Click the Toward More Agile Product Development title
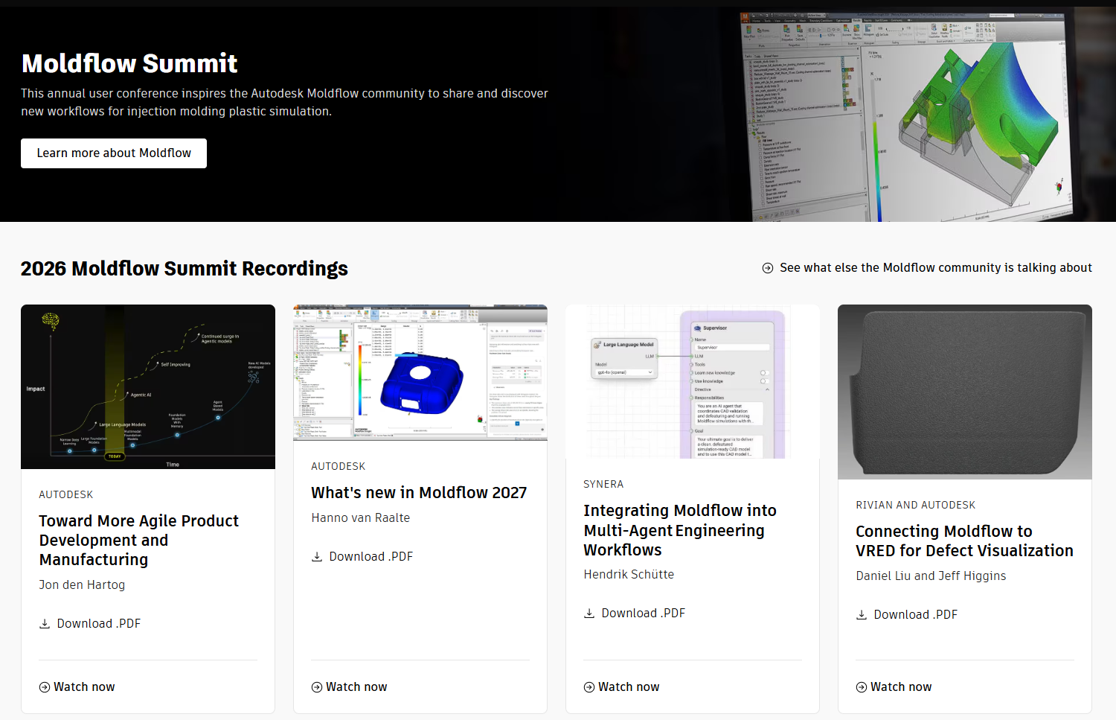 (x=139, y=540)
